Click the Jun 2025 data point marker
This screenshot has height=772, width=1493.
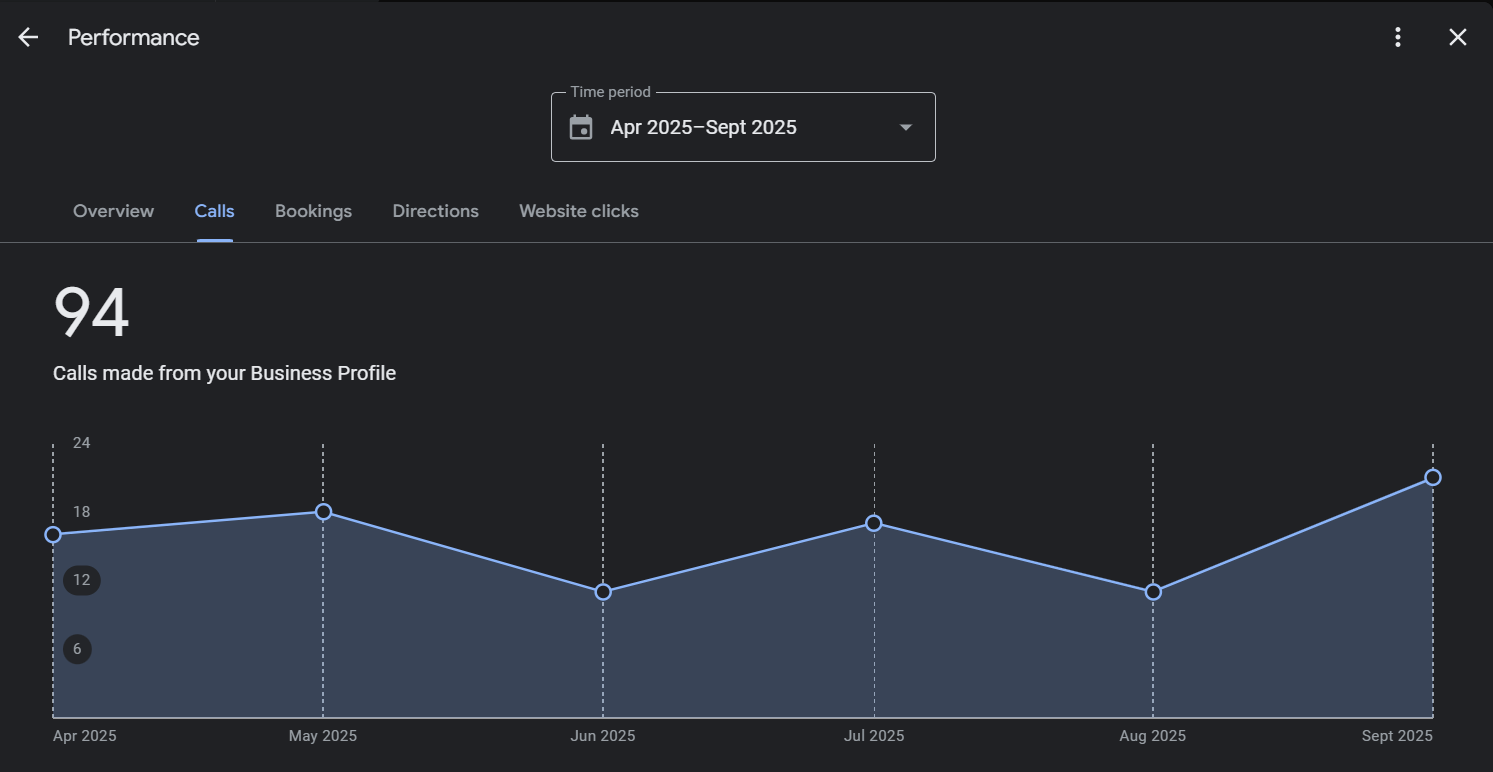point(603,592)
